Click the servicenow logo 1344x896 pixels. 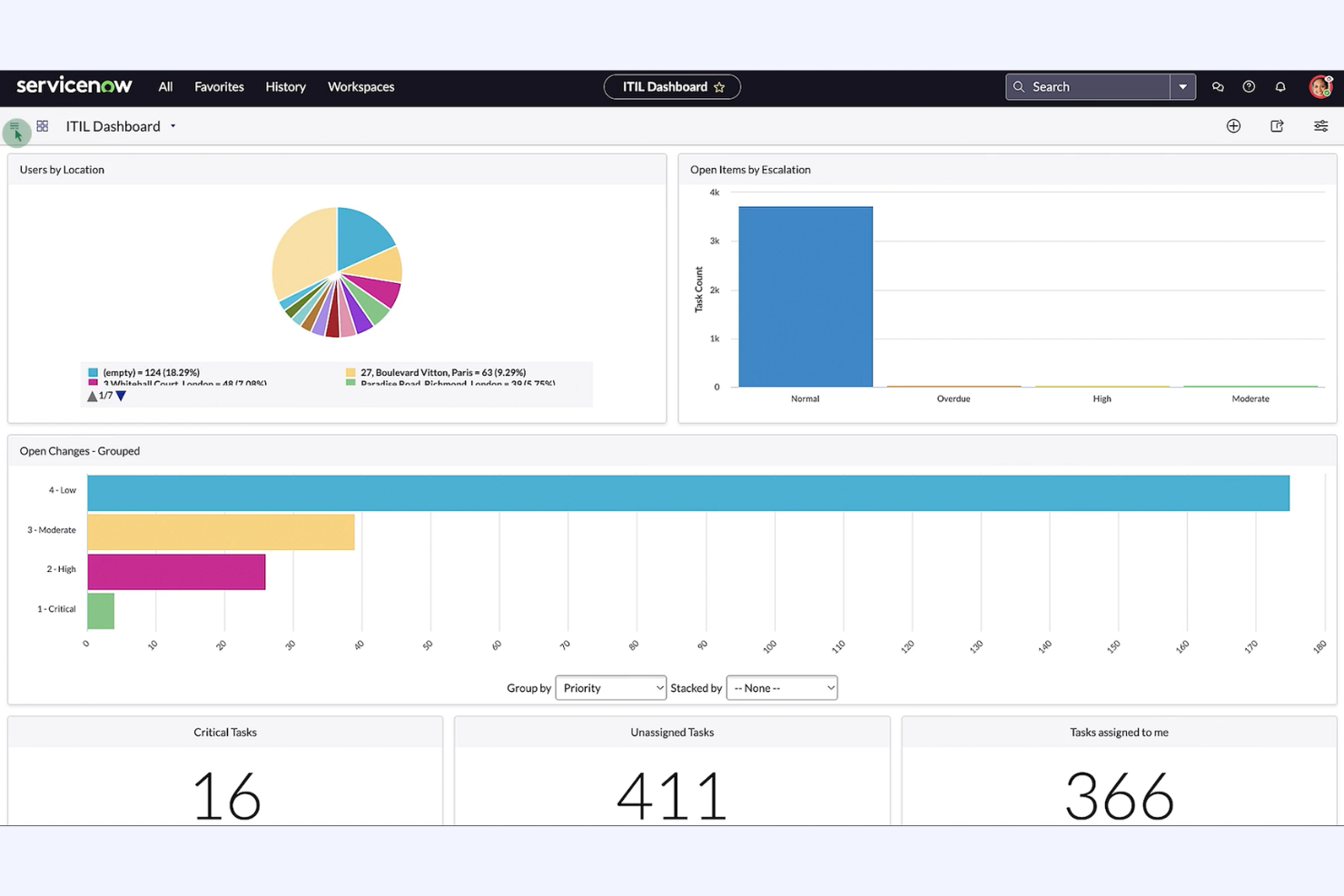[74, 85]
